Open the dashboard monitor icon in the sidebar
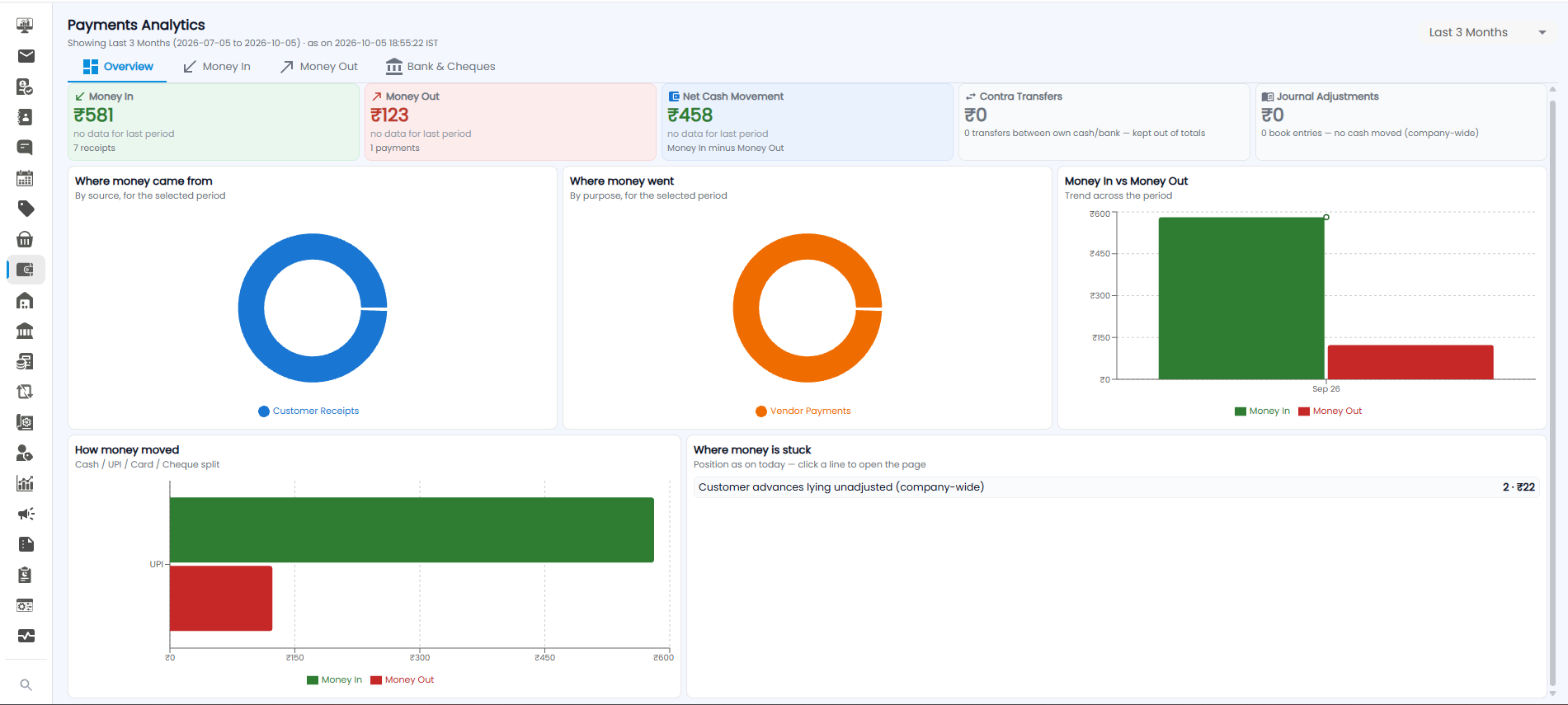This screenshot has height=705, width=1568. [x=26, y=26]
